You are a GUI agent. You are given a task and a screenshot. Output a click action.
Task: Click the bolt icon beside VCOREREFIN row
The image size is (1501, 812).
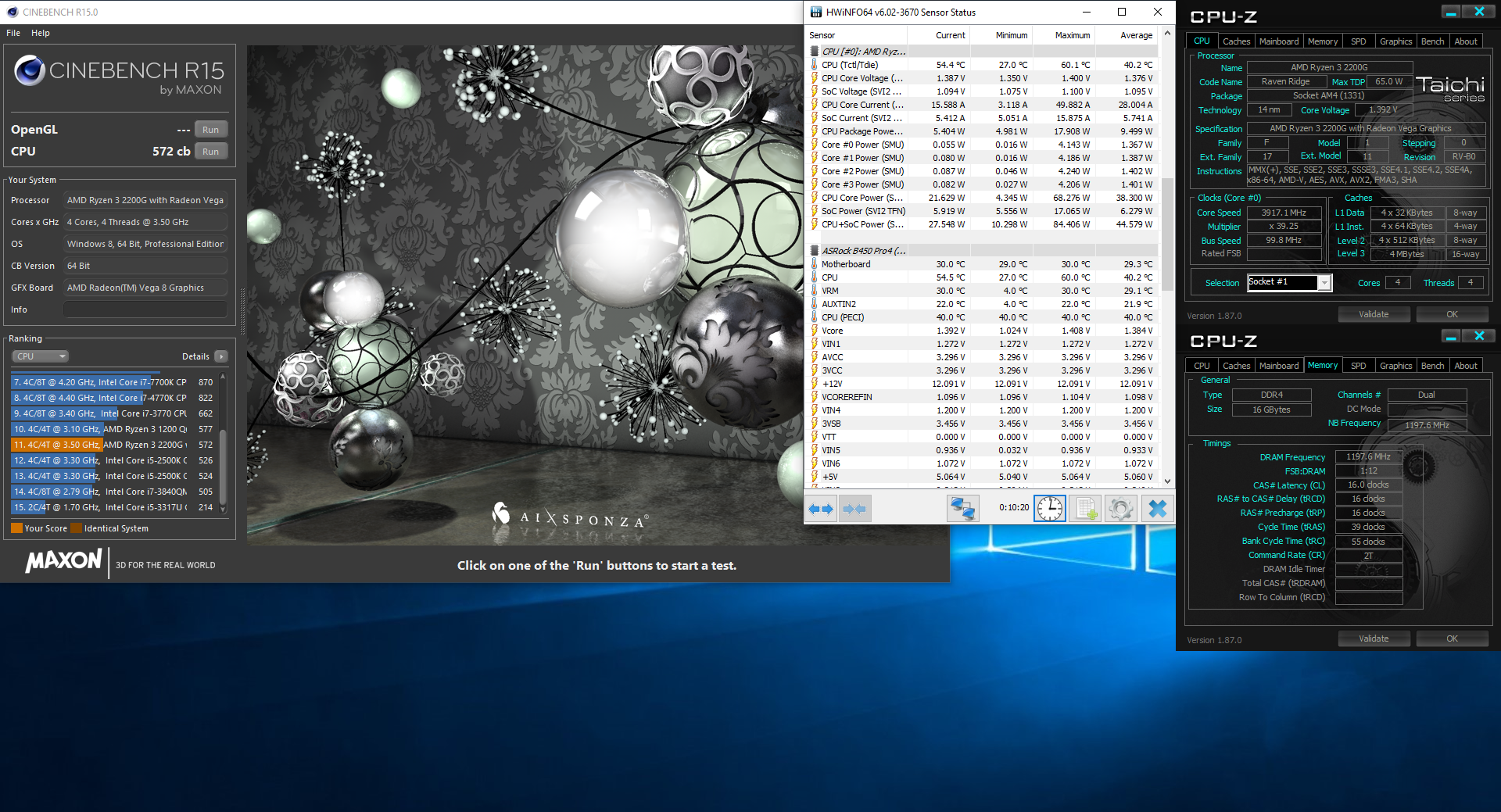(x=815, y=397)
